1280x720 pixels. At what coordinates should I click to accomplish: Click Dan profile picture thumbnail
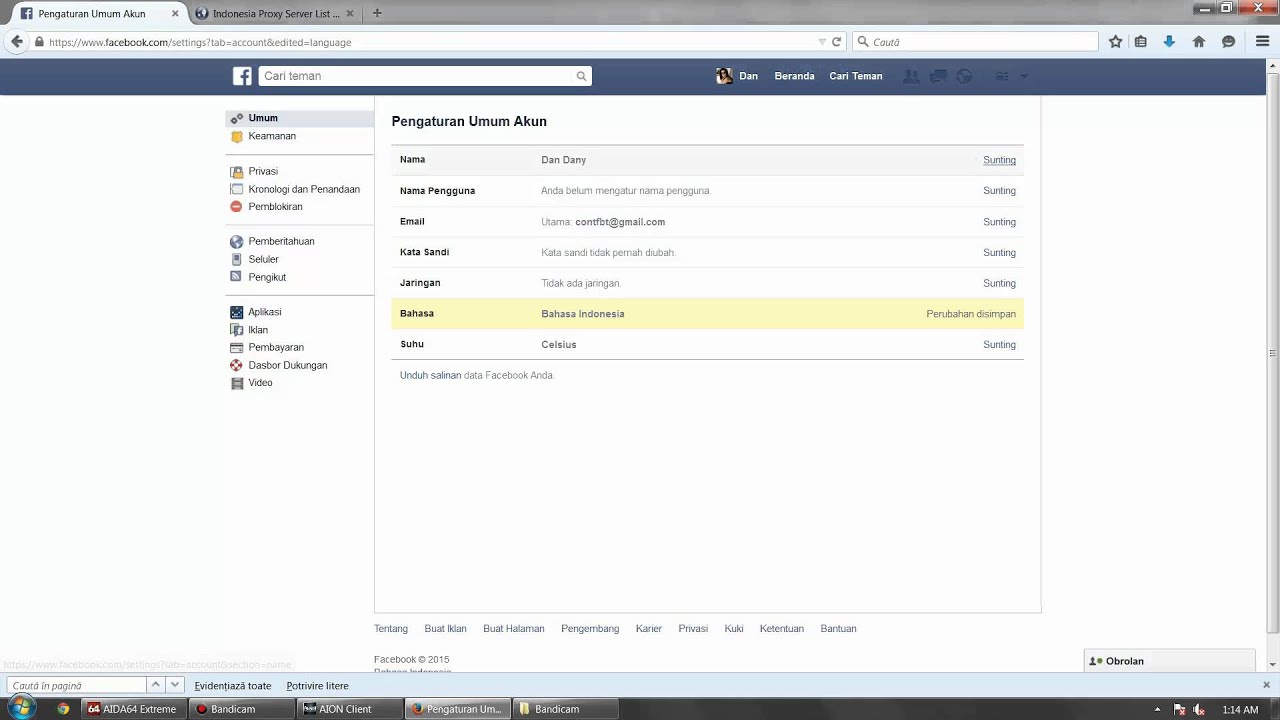pos(725,76)
